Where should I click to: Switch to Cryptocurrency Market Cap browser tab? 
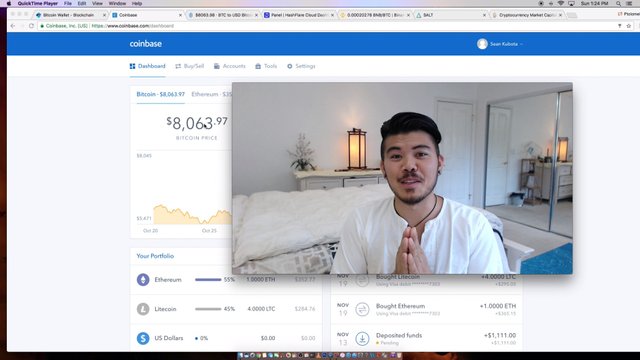pyautogui.click(x=526, y=15)
